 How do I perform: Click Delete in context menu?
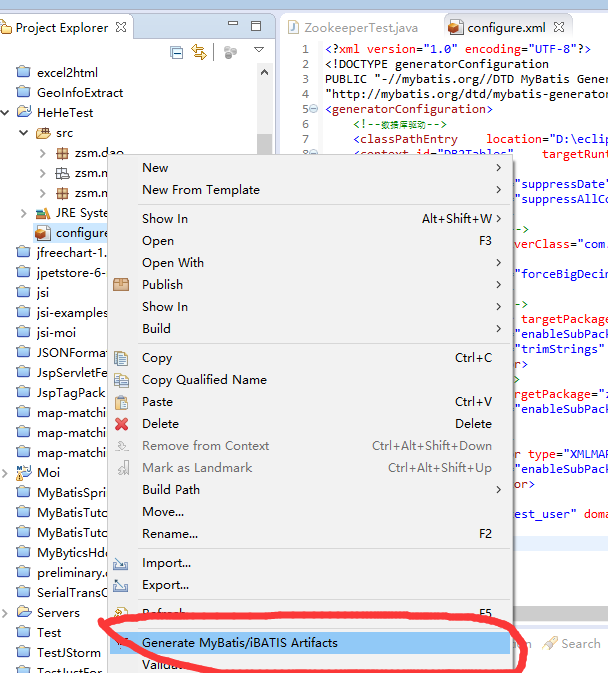pos(310,424)
